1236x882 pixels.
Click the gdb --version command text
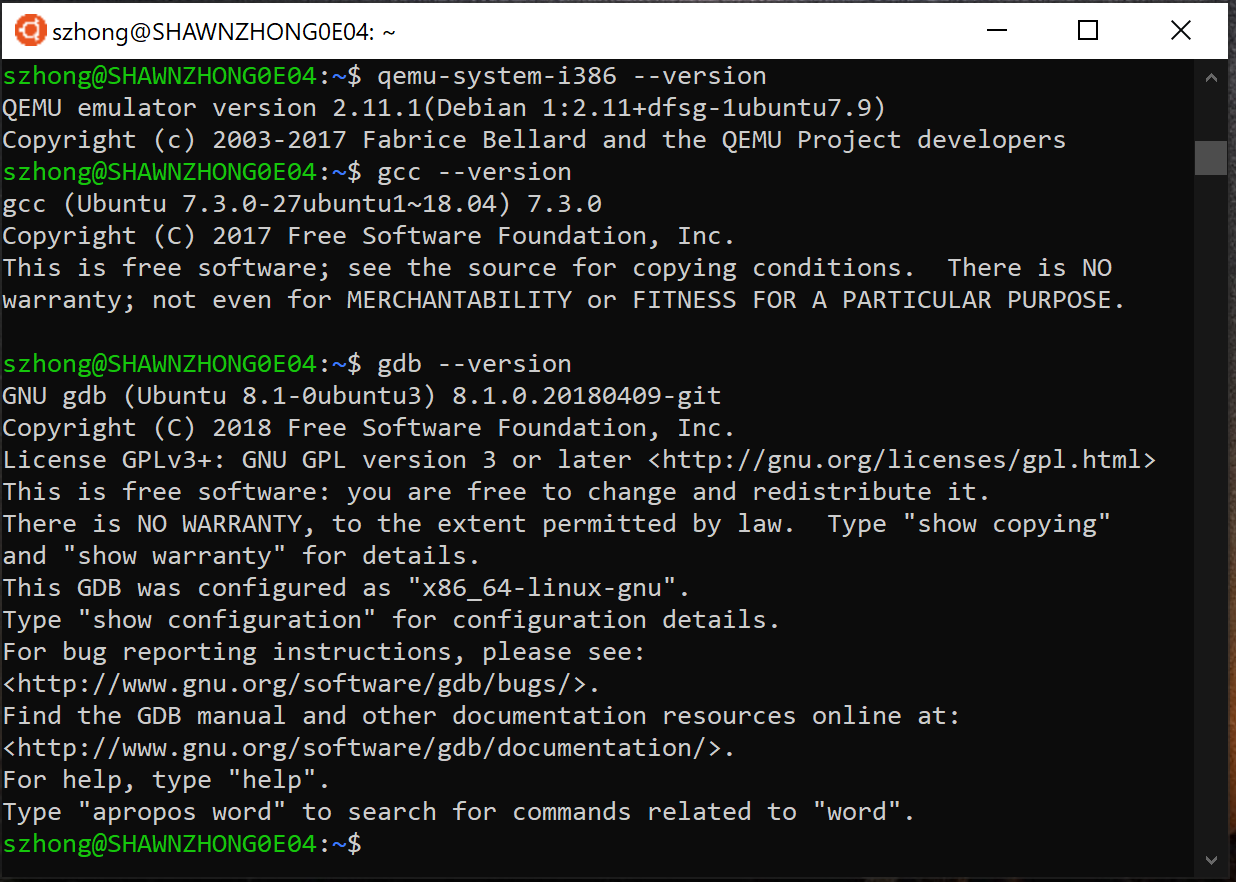474,364
